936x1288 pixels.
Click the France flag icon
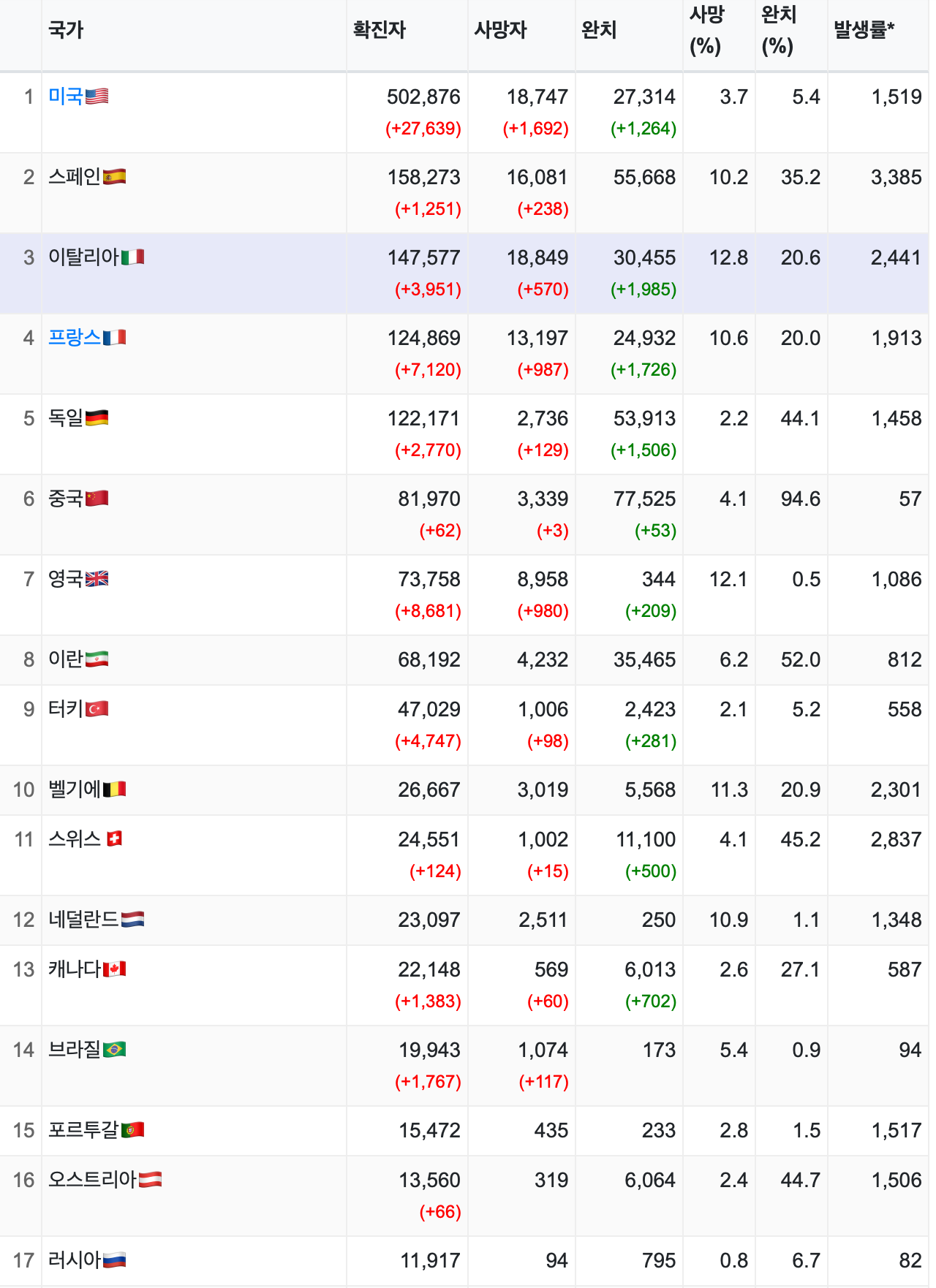pos(114,338)
